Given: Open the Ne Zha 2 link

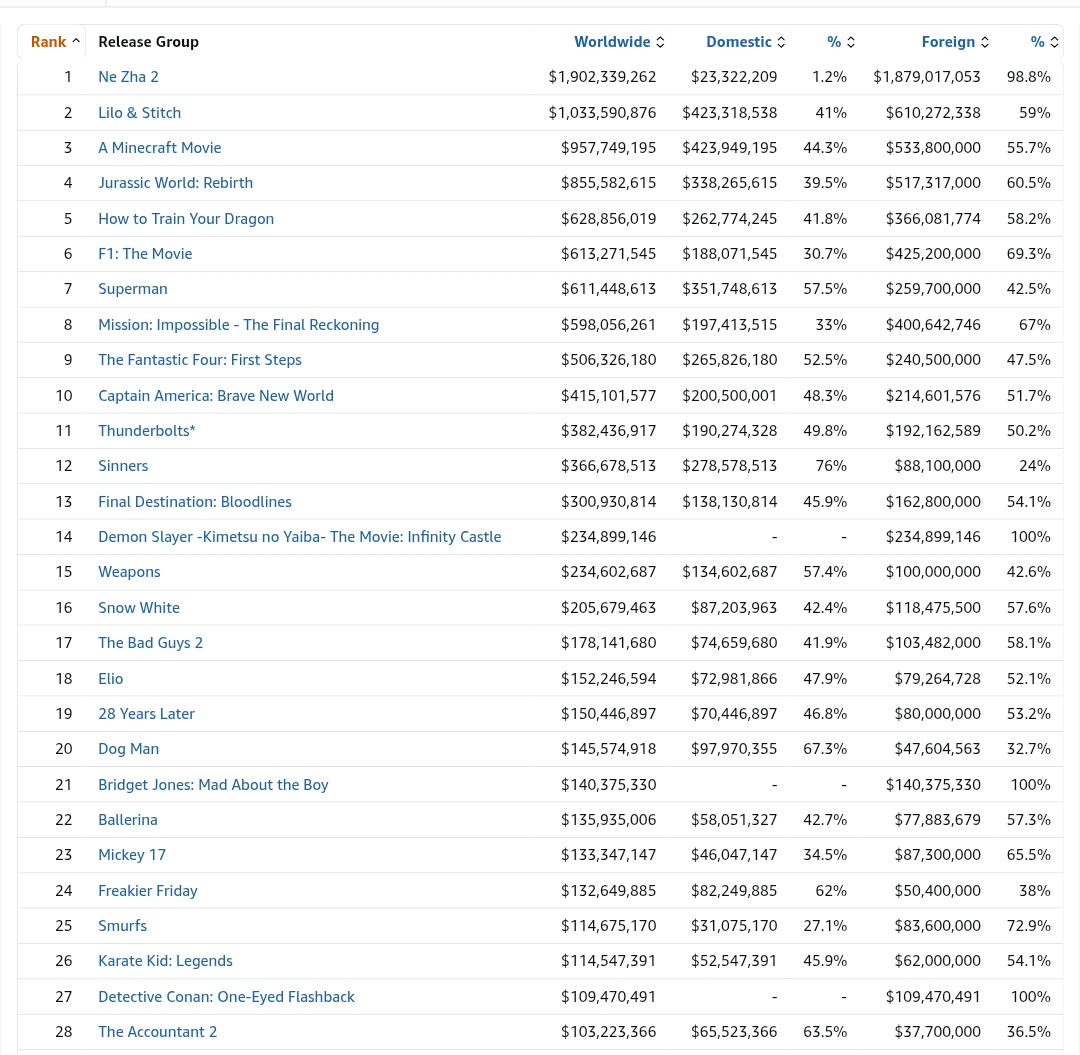Looking at the screenshot, I should pos(128,77).
